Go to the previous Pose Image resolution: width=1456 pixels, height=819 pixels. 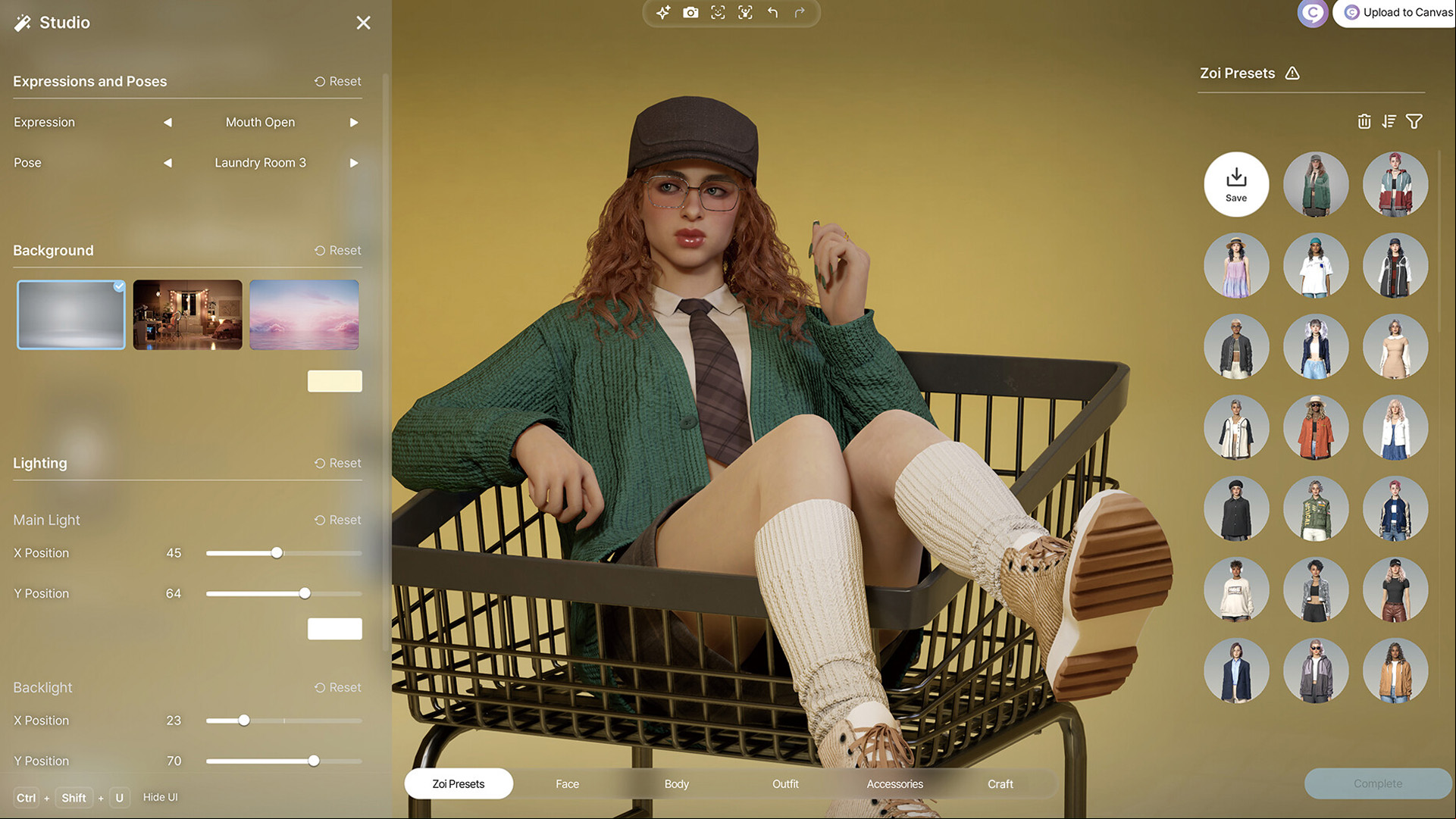[168, 163]
